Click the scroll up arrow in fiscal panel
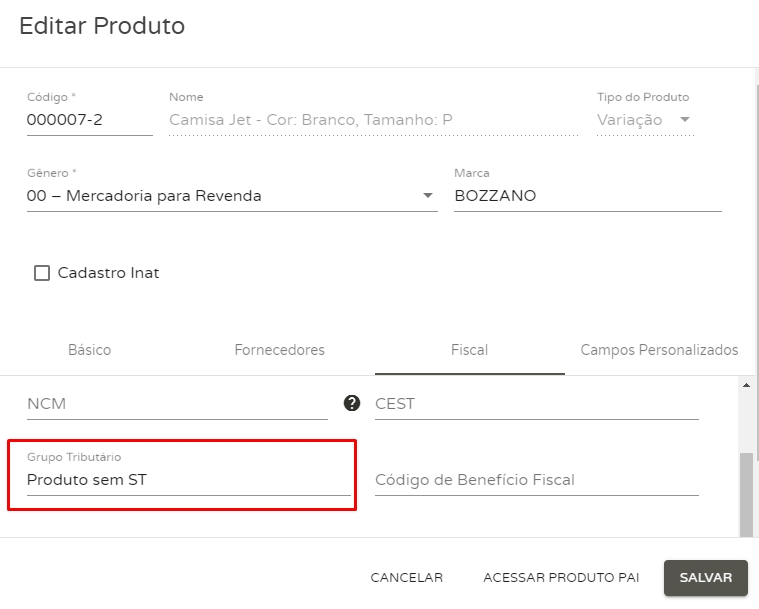759x609 pixels. [x=745, y=384]
